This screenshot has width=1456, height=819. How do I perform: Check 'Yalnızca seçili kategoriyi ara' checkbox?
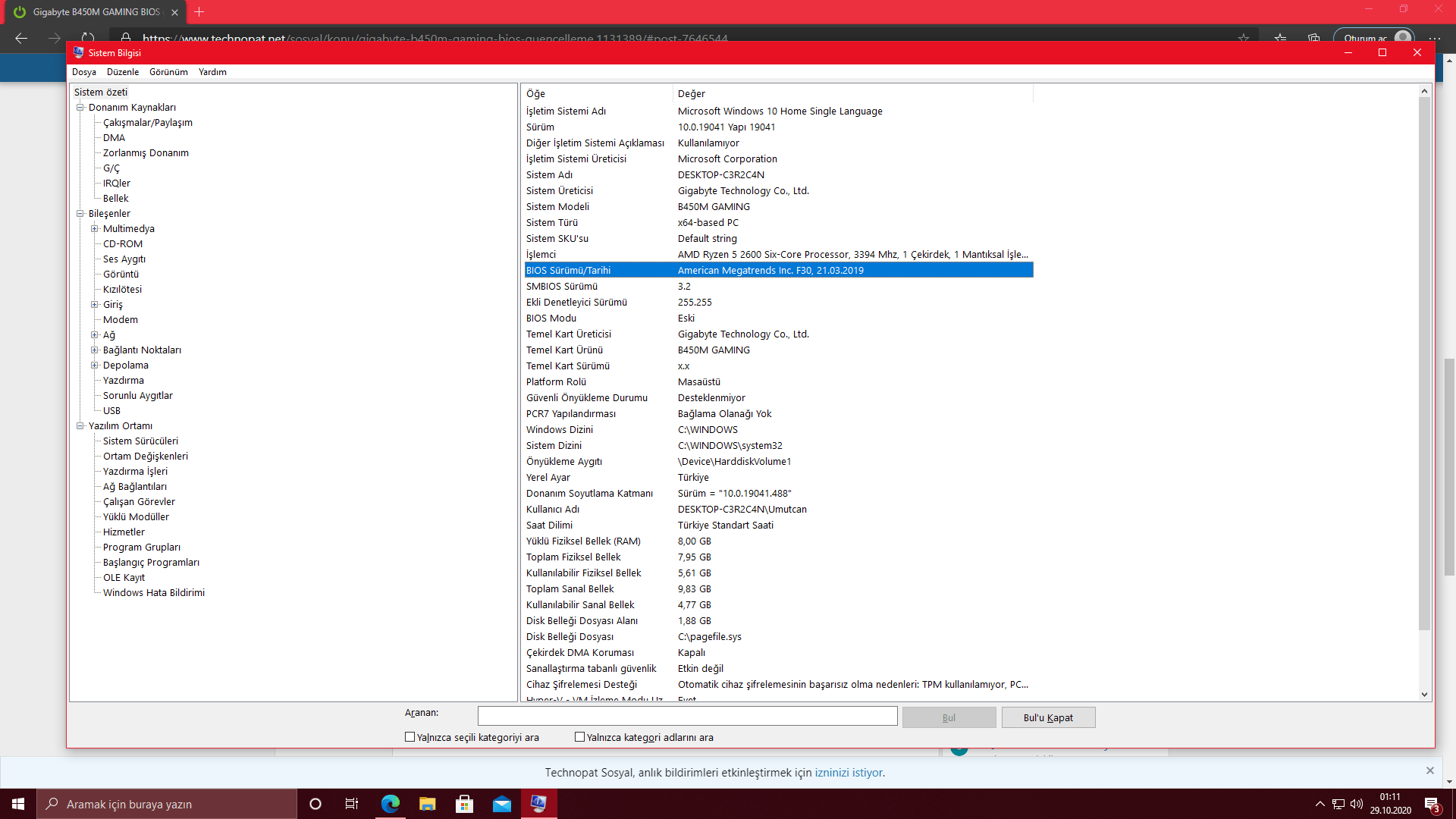[410, 737]
